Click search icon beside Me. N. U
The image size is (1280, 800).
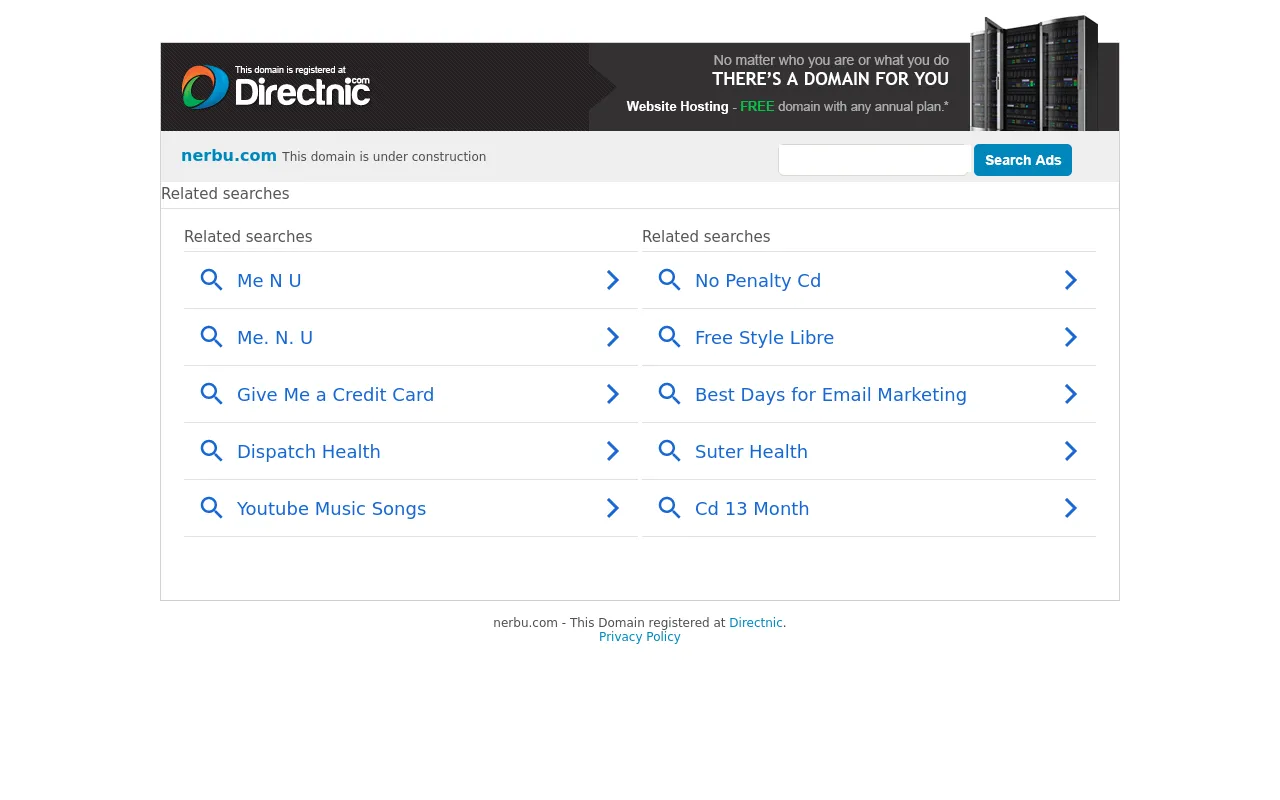[x=211, y=337]
